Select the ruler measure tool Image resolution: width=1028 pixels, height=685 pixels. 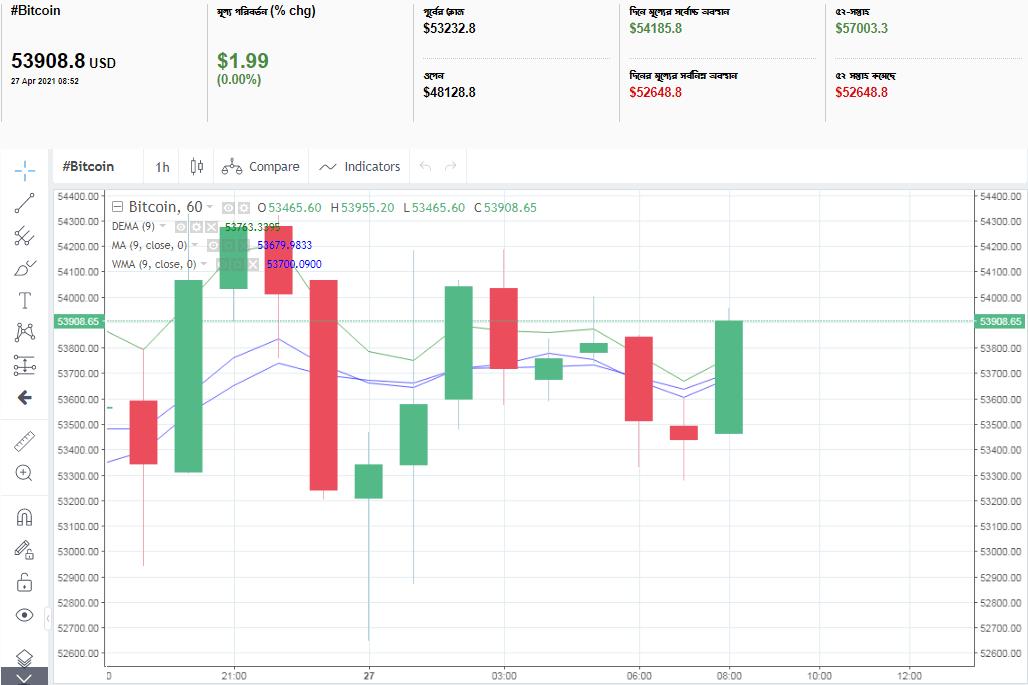click(x=25, y=441)
